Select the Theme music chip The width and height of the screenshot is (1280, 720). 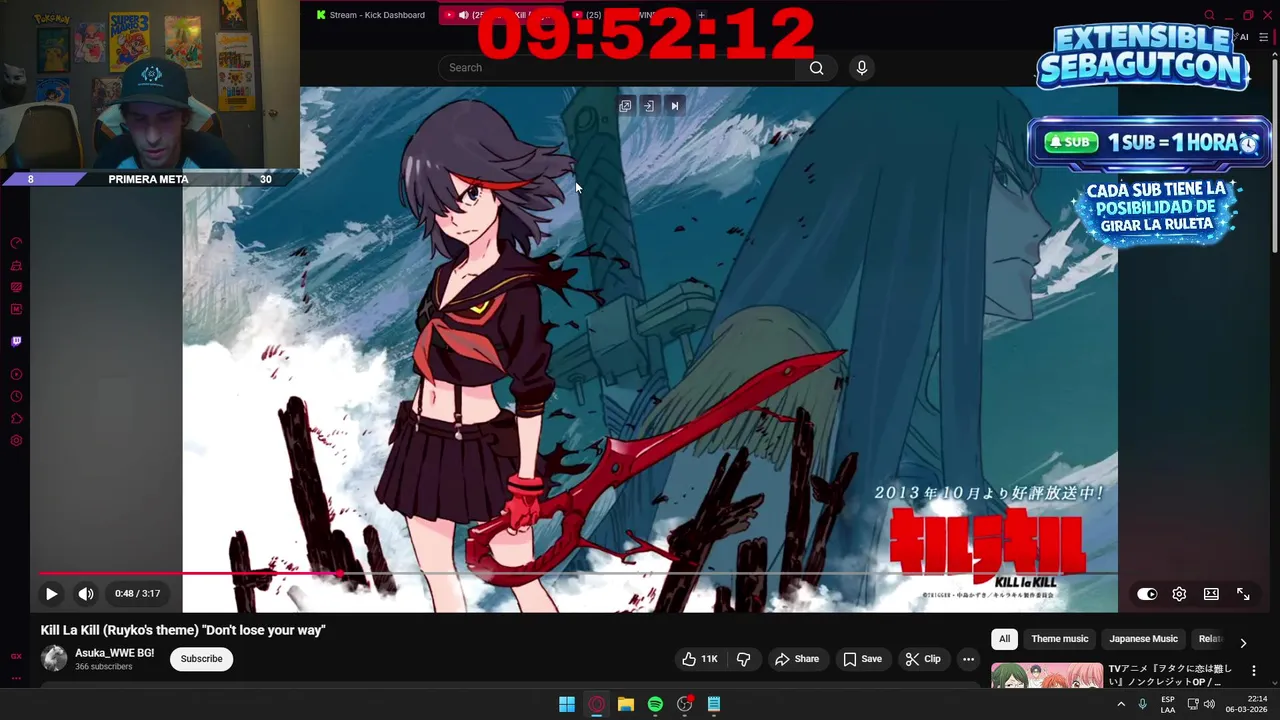(x=1059, y=639)
